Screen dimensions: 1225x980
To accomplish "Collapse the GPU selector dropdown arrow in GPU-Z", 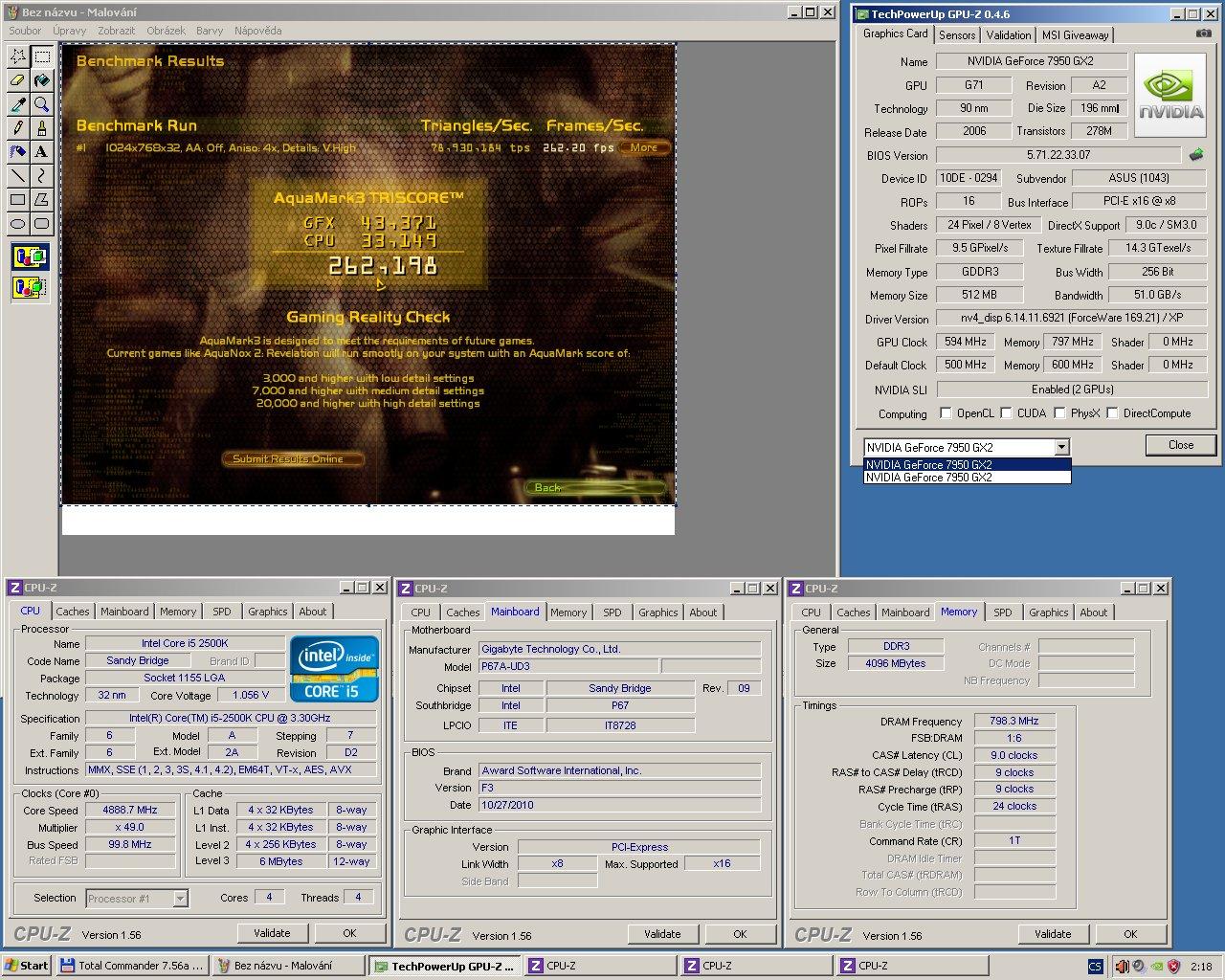I will (x=1061, y=447).
